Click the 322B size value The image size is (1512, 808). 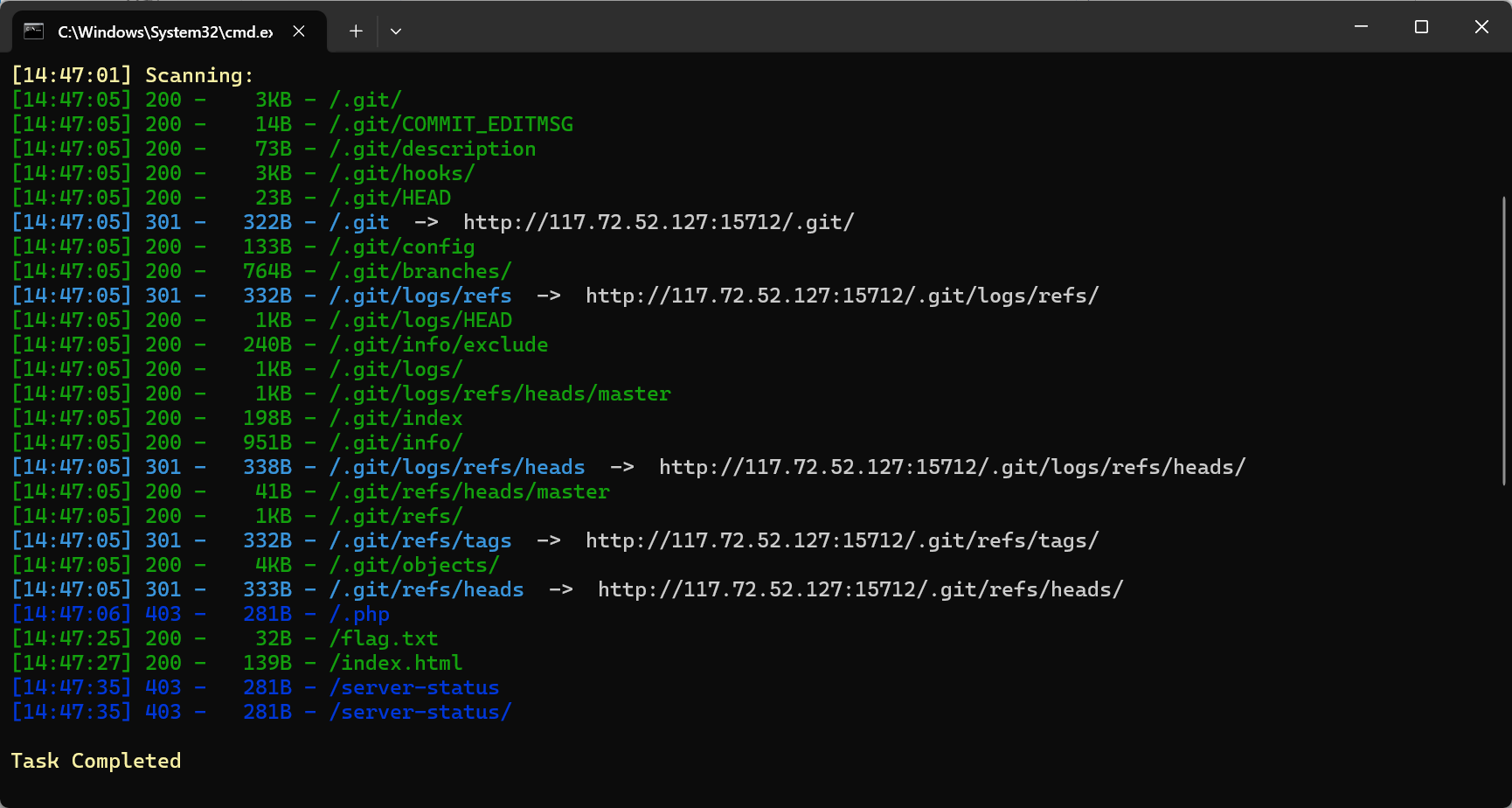(x=267, y=222)
